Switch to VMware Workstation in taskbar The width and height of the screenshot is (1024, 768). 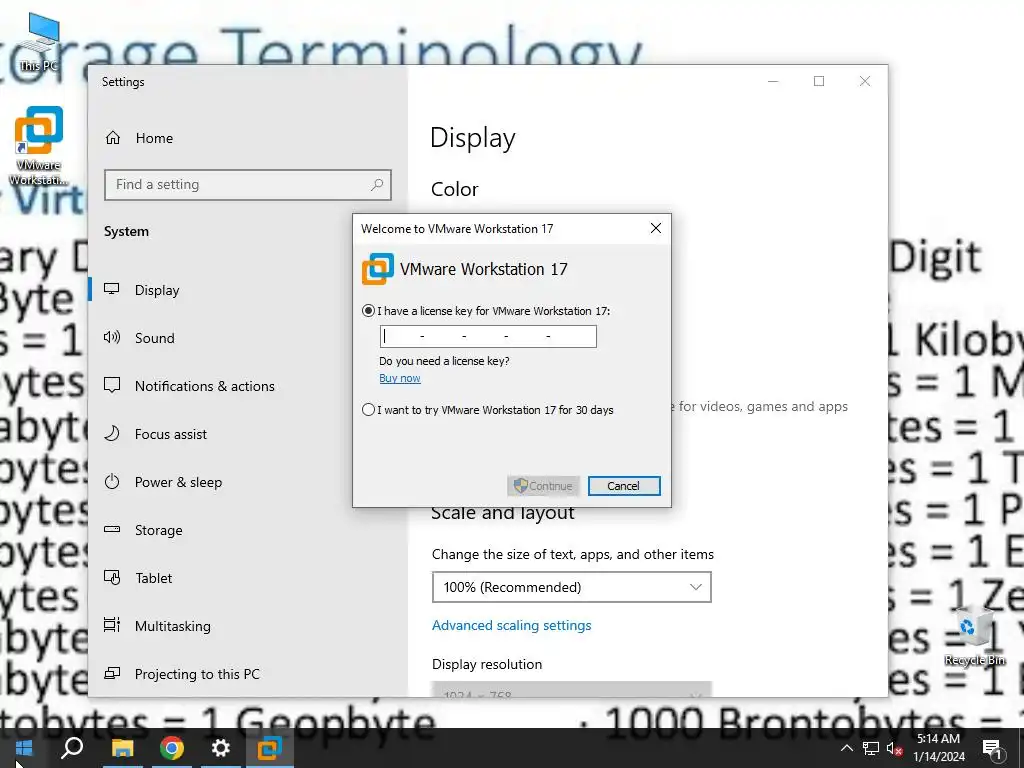(269, 748)
